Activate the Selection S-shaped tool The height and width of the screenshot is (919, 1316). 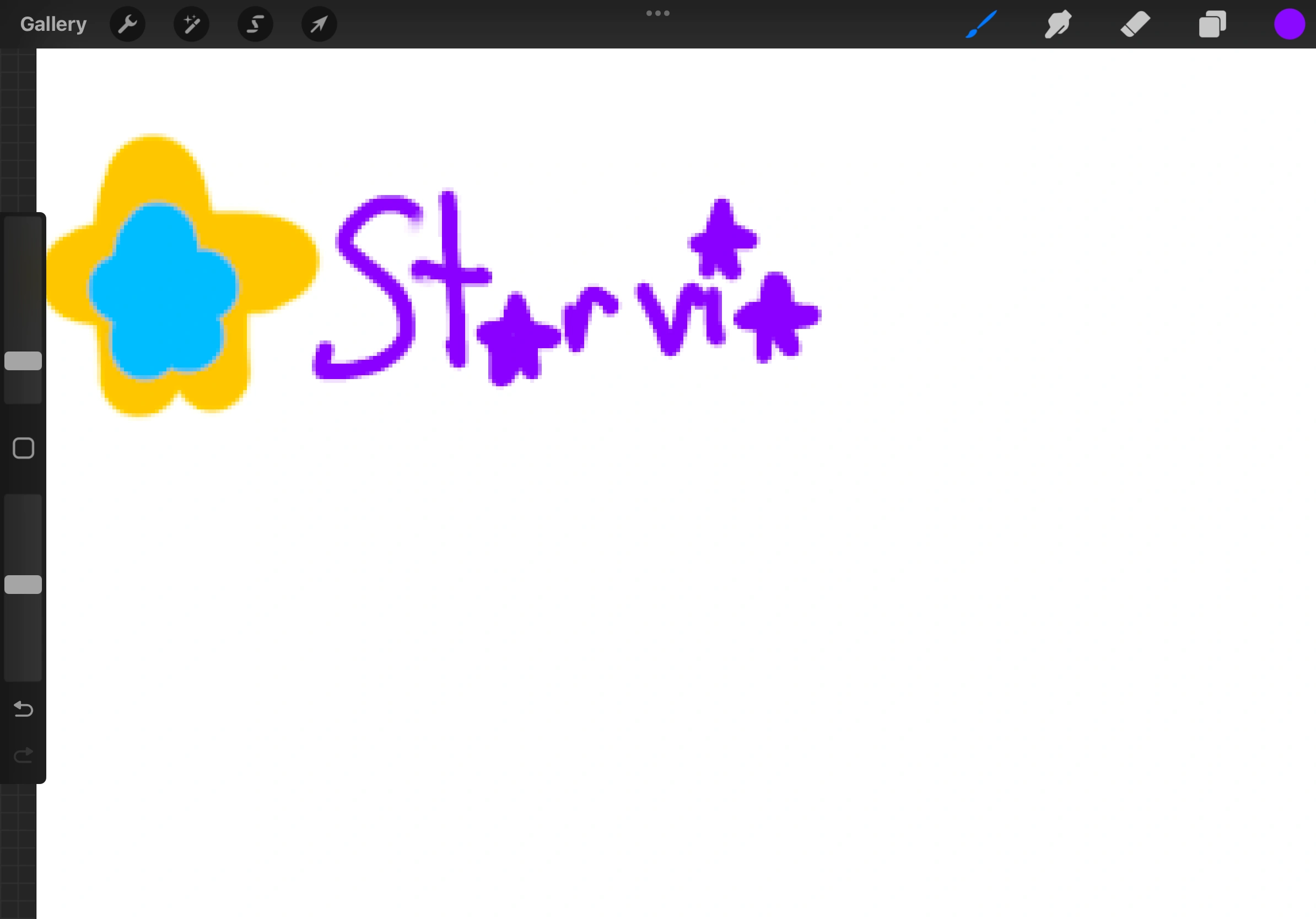tap(255, 24)
